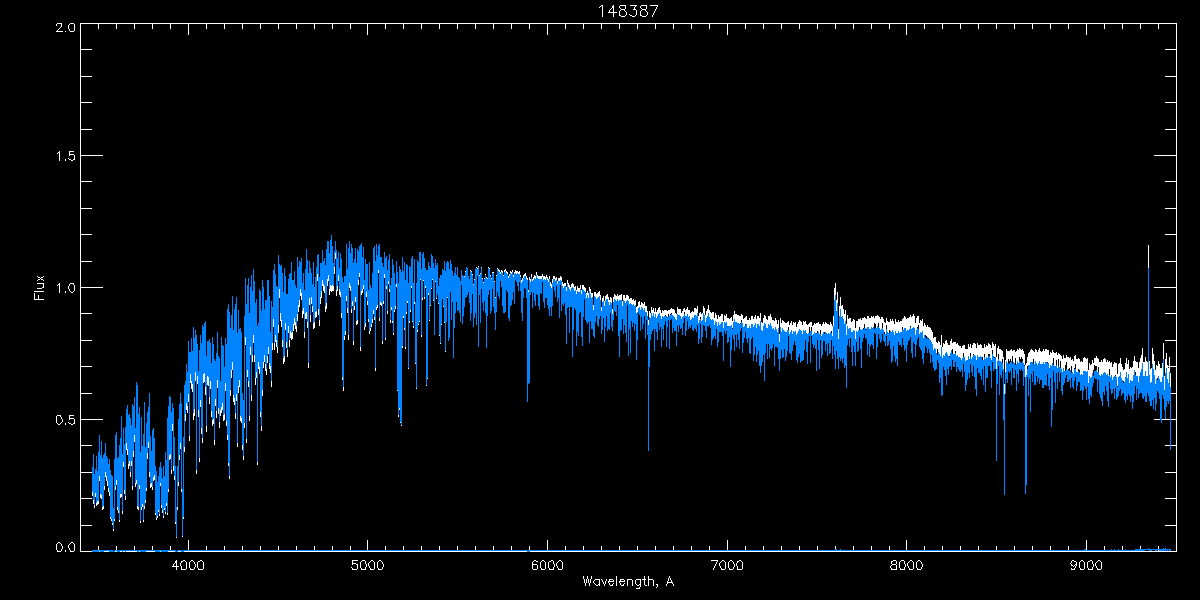Click the 1.0 y-axis tick label
This screenshot has width=1200, height=600.
63,288
